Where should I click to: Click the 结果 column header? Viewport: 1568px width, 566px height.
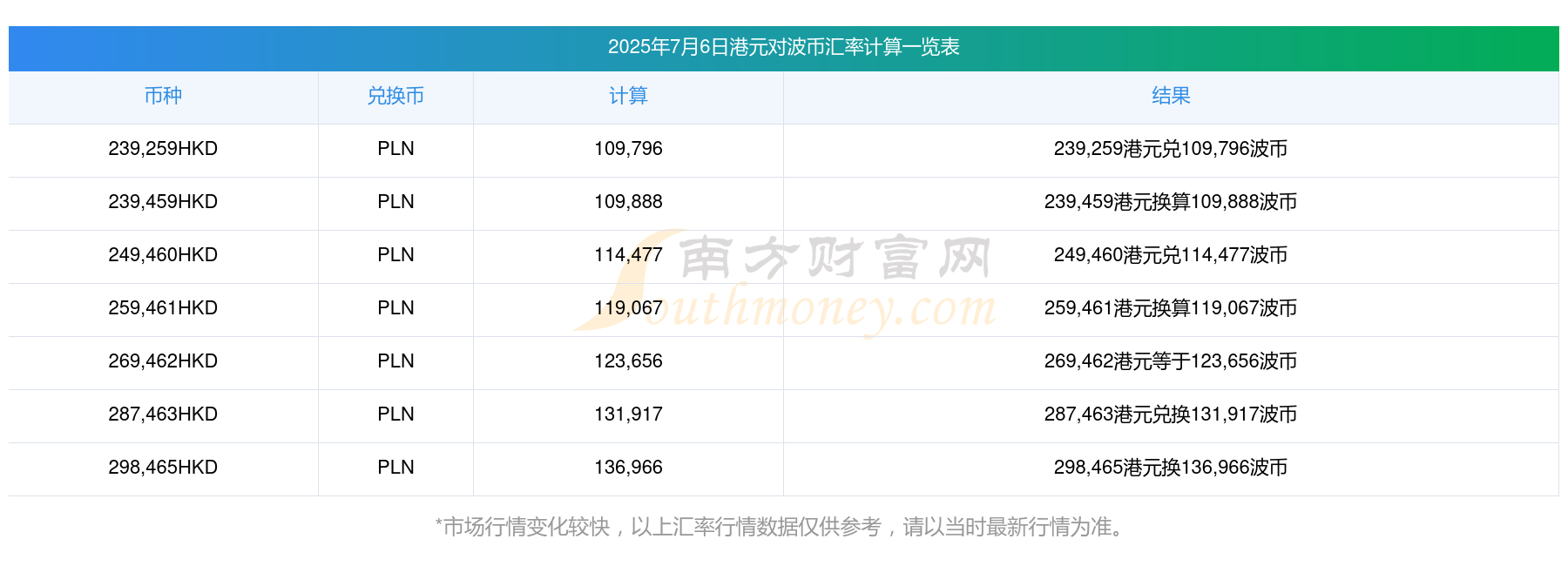[1171, 96]
